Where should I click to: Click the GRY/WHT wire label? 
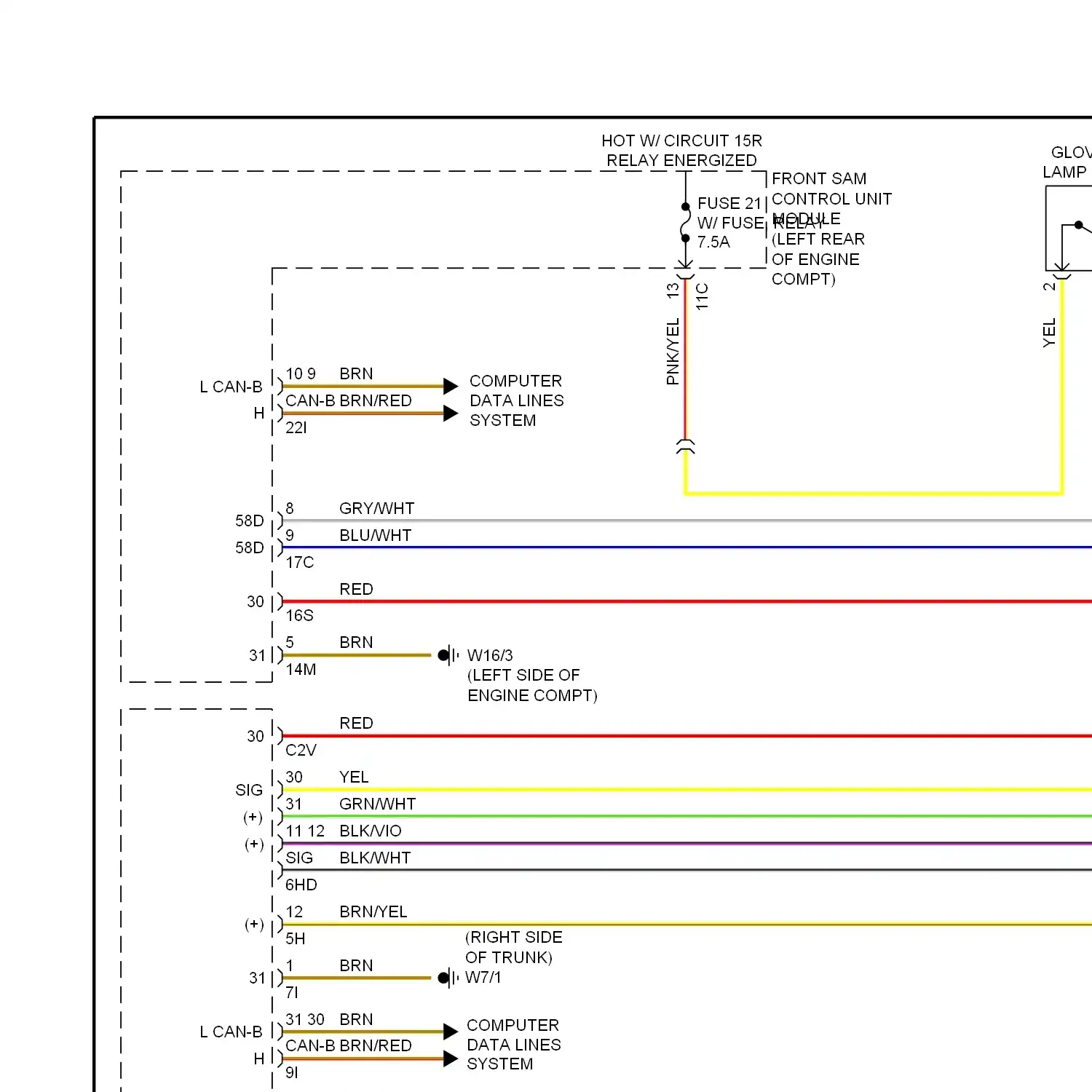(x=376, y=508)
